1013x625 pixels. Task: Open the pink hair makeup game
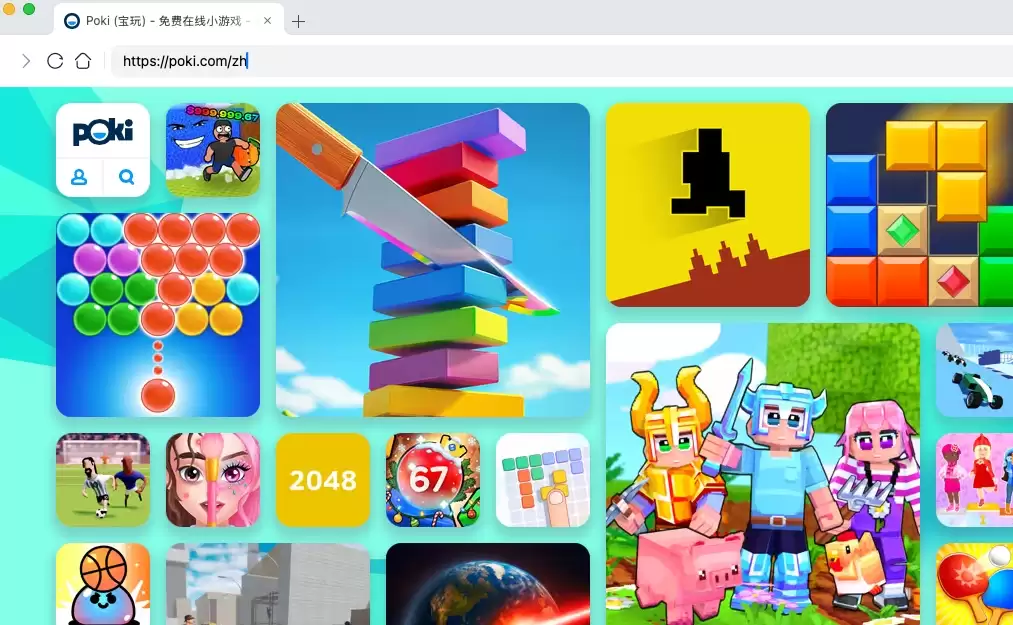(x=213, y=480)
